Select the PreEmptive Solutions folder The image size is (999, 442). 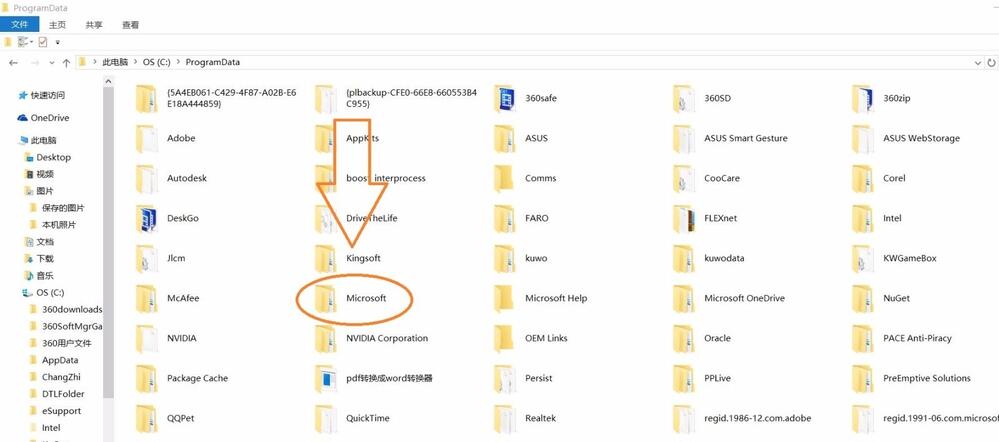click(912, 378)
